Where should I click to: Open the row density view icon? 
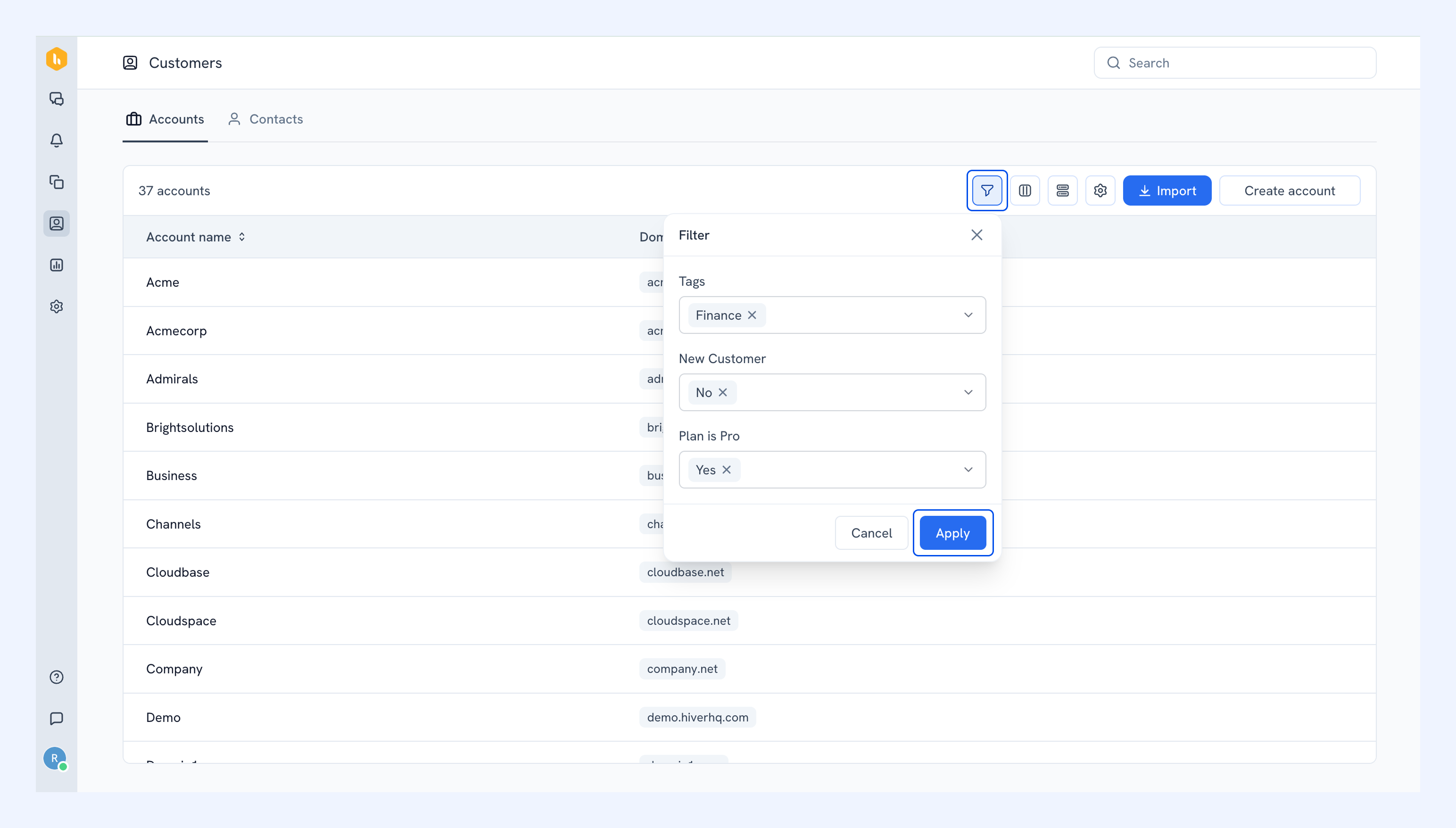pos(1063,190)
